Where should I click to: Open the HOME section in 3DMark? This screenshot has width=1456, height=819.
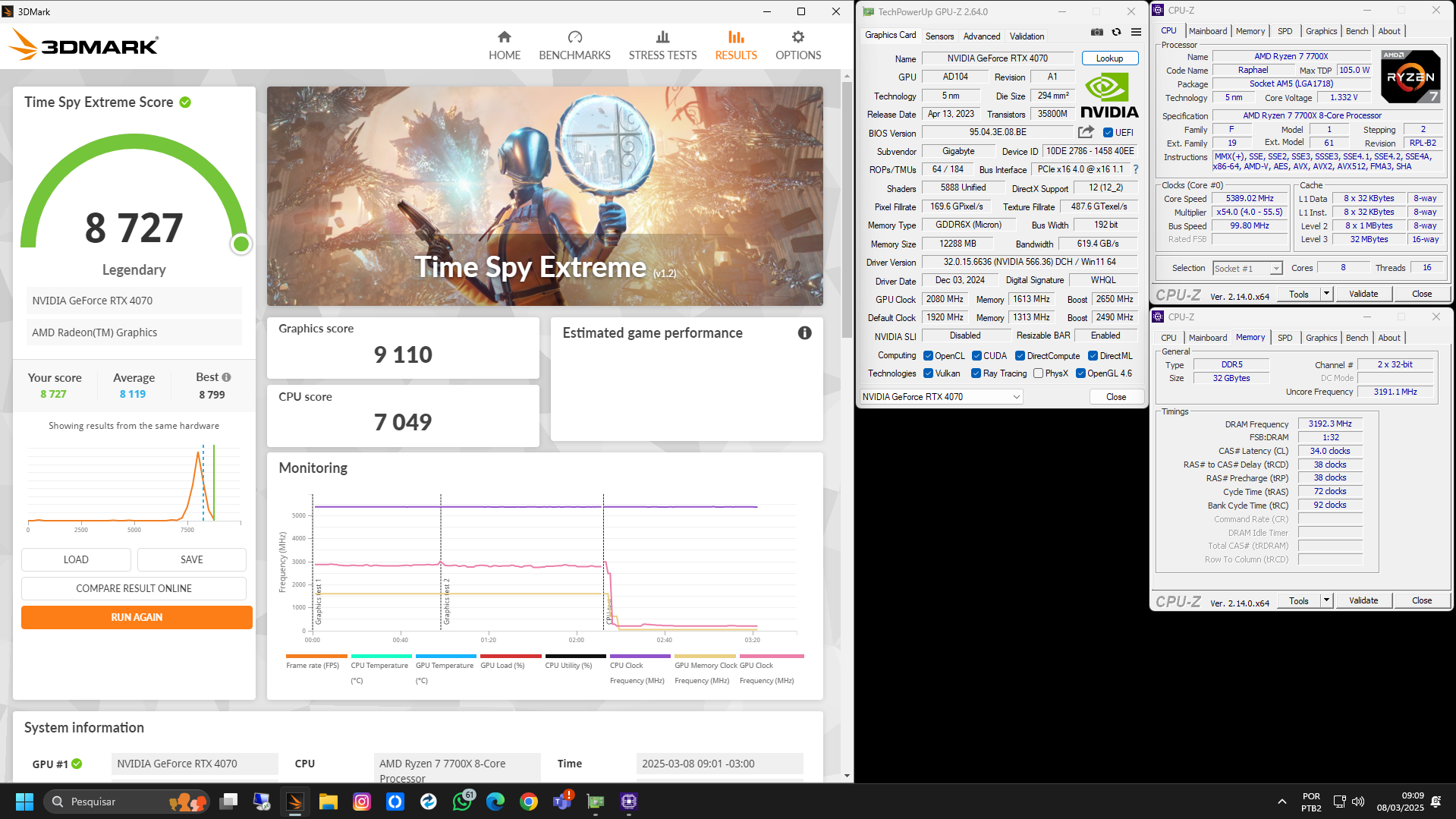[504, 46]
